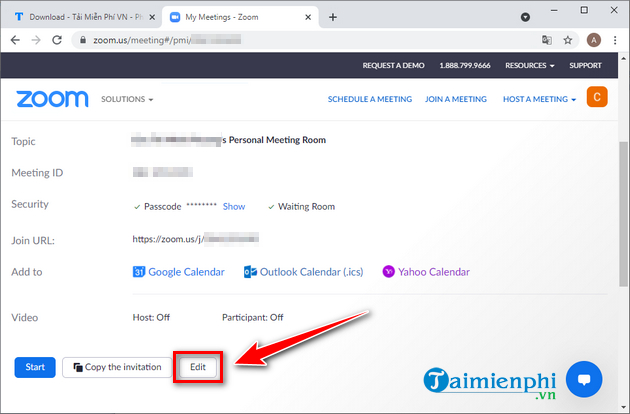
Task: Click the Google Calendar icon
Action: (139, 272)
